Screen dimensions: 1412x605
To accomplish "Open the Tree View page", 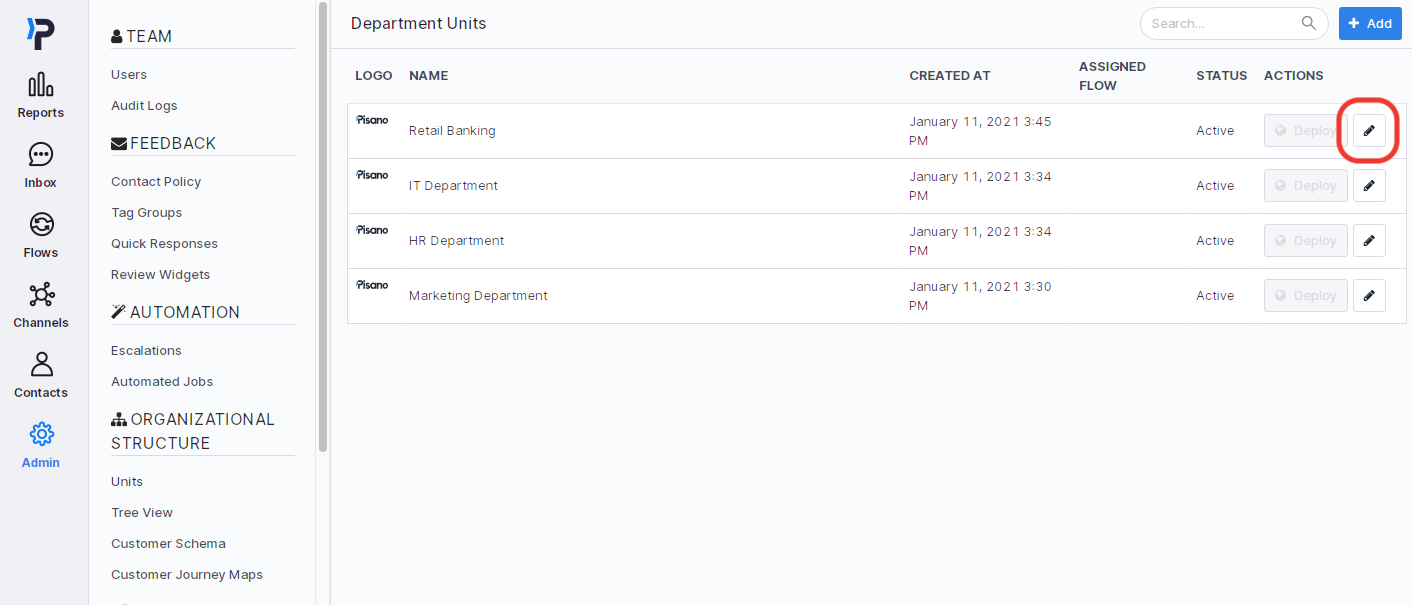I will 140,512.
